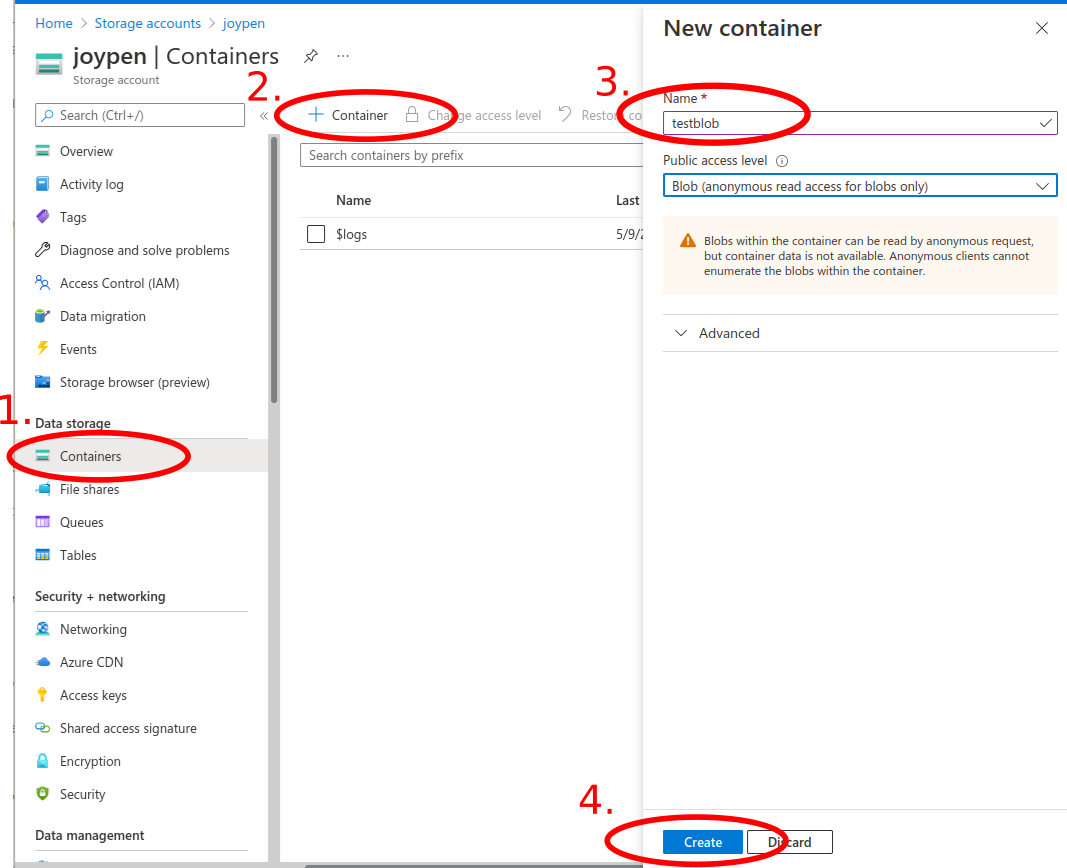
Task: Click the Shared access signature link icon
Action: (x=42, y=728)
